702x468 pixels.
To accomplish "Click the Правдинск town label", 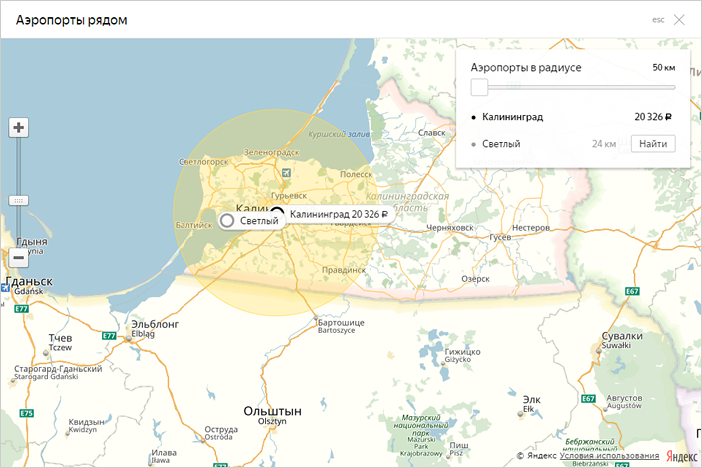I will (344, 270).
